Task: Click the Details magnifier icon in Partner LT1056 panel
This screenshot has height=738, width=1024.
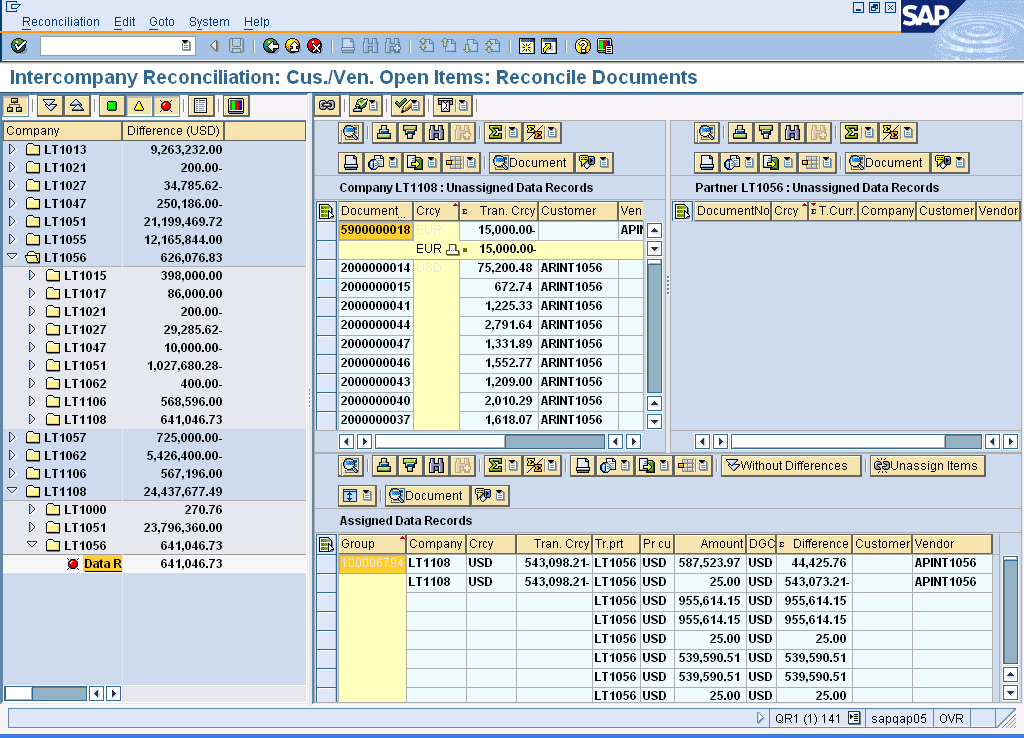Action: (x=707, y=133)
